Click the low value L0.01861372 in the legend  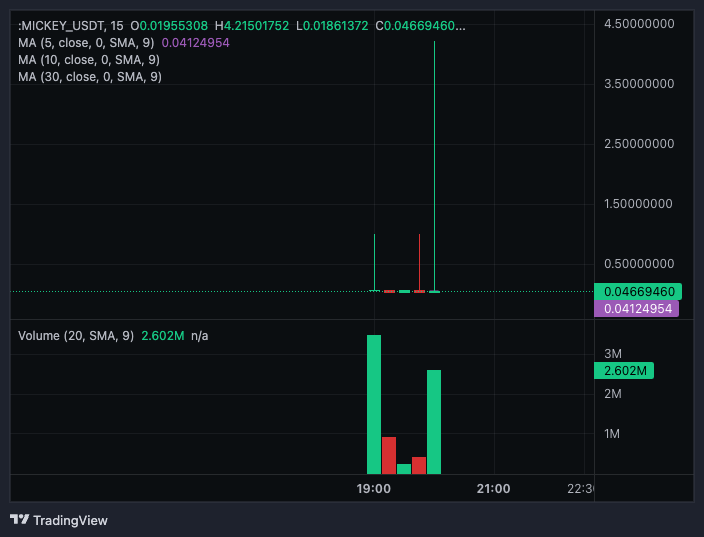[332, 26]
